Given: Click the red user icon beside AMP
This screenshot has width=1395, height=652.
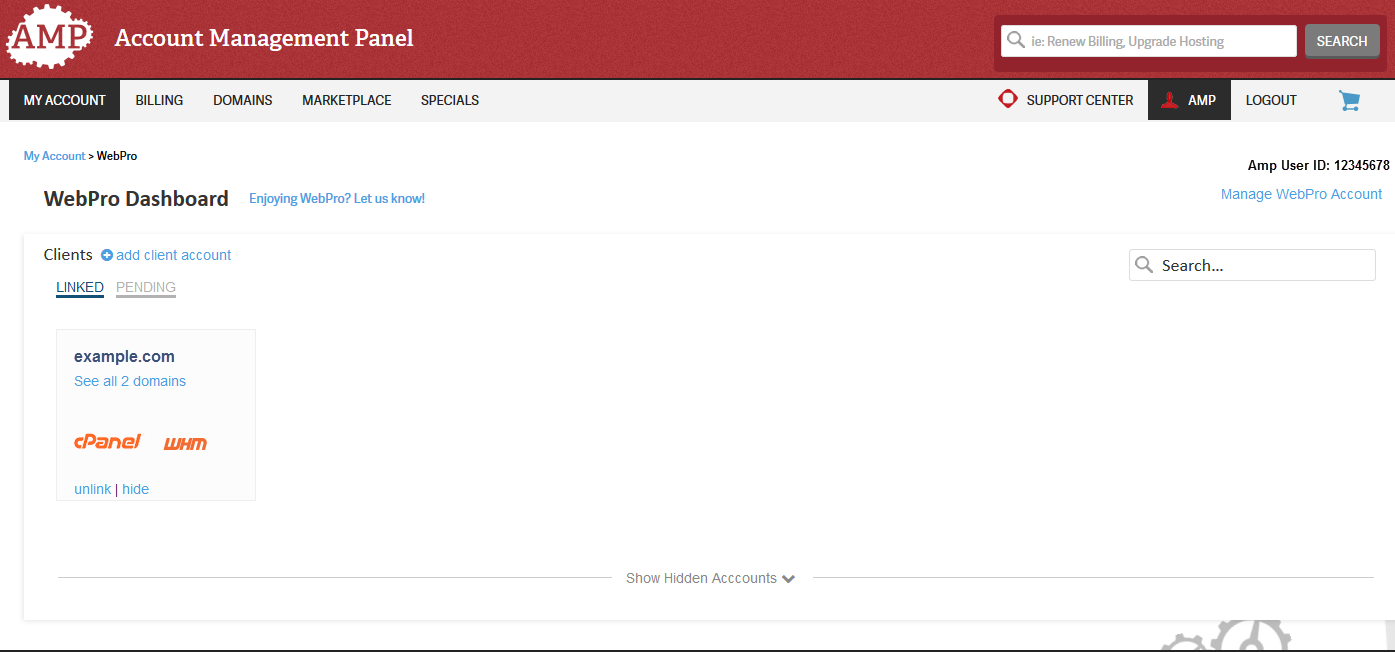Looking at the screenshot, I should tap(1169, 100).
